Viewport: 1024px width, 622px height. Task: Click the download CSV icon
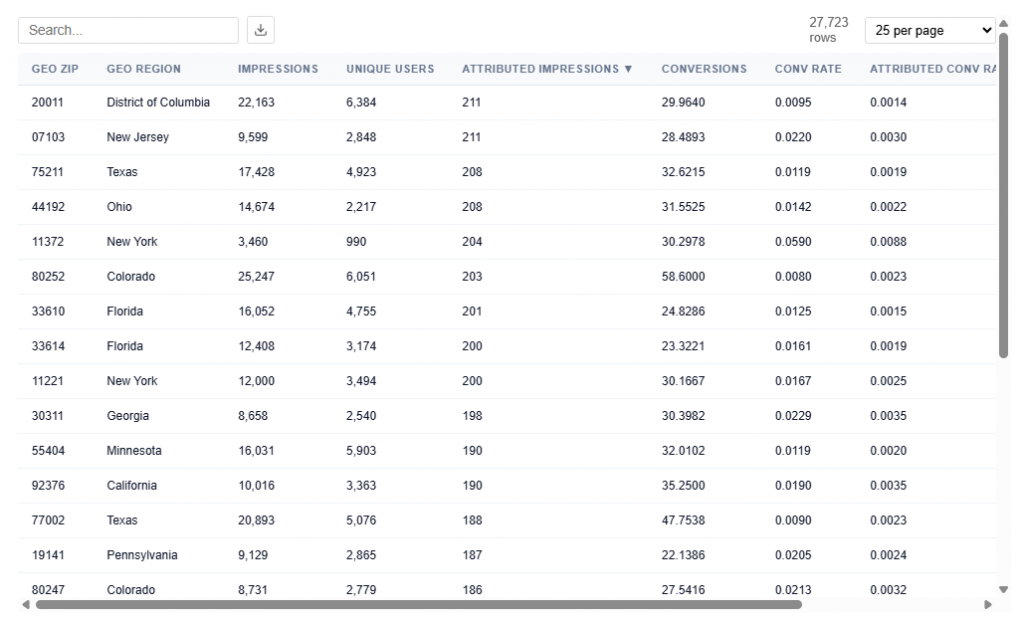[261, 30]
